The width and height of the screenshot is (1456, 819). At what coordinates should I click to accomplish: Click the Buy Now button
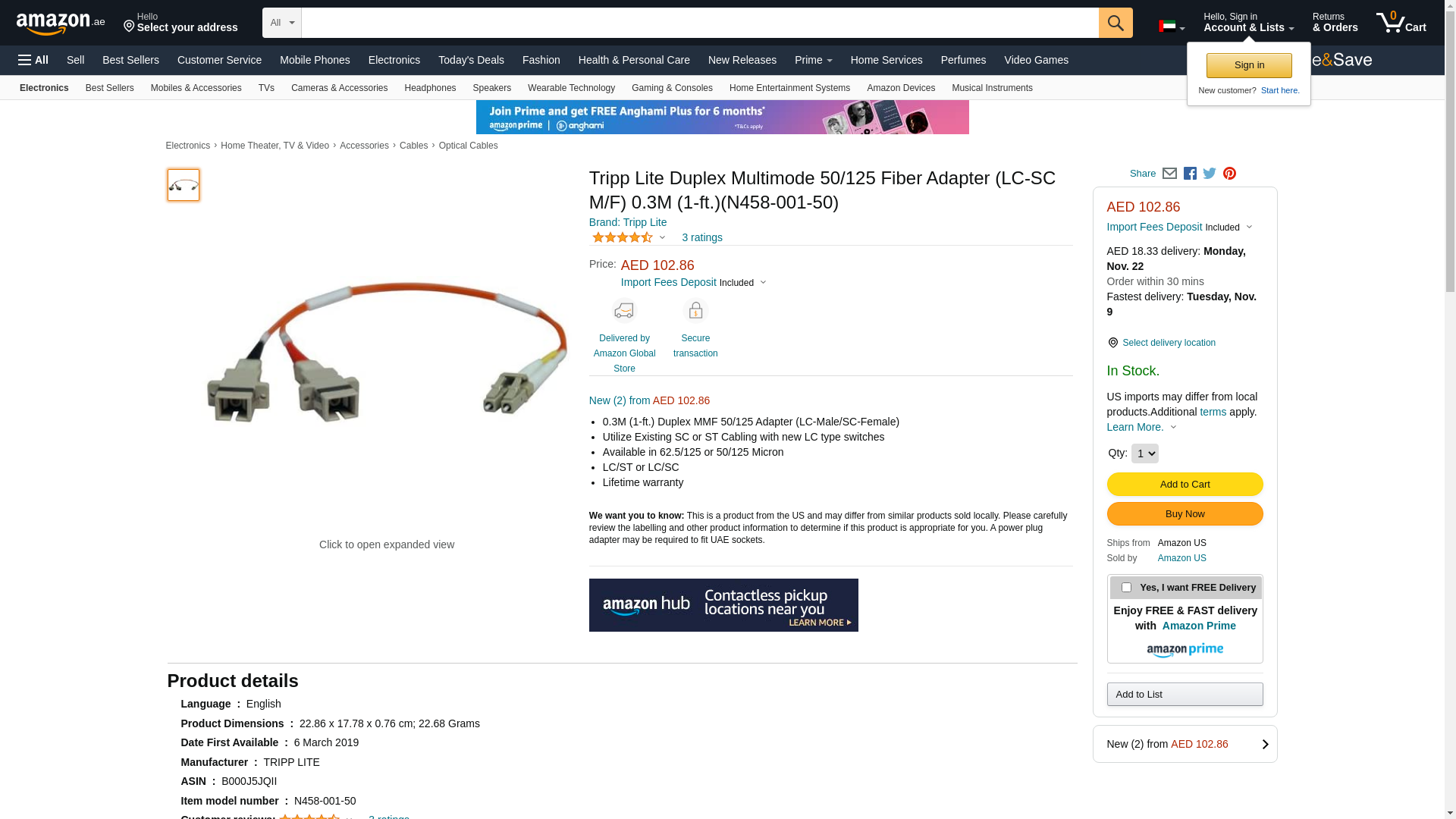[1185, 514]
